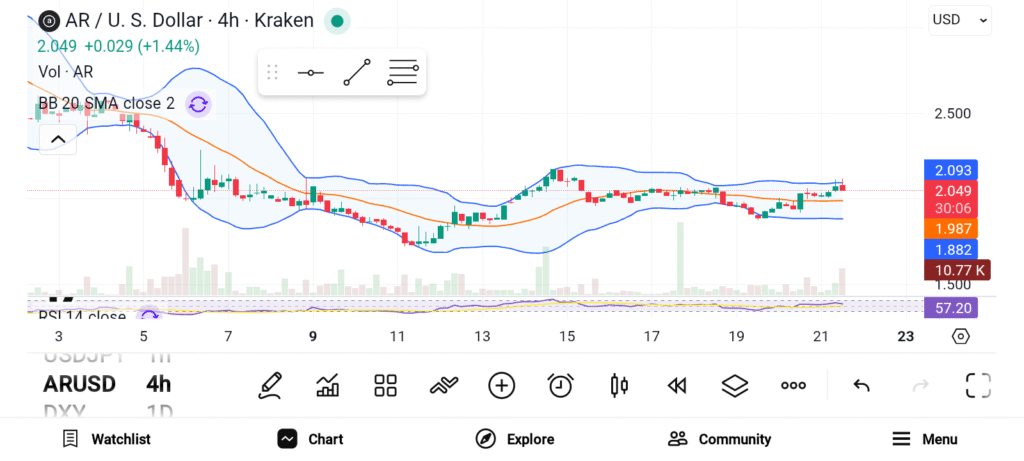Create an alert with the alarm clock icon
Viewport: 1024px width, 461px height.
560,385
